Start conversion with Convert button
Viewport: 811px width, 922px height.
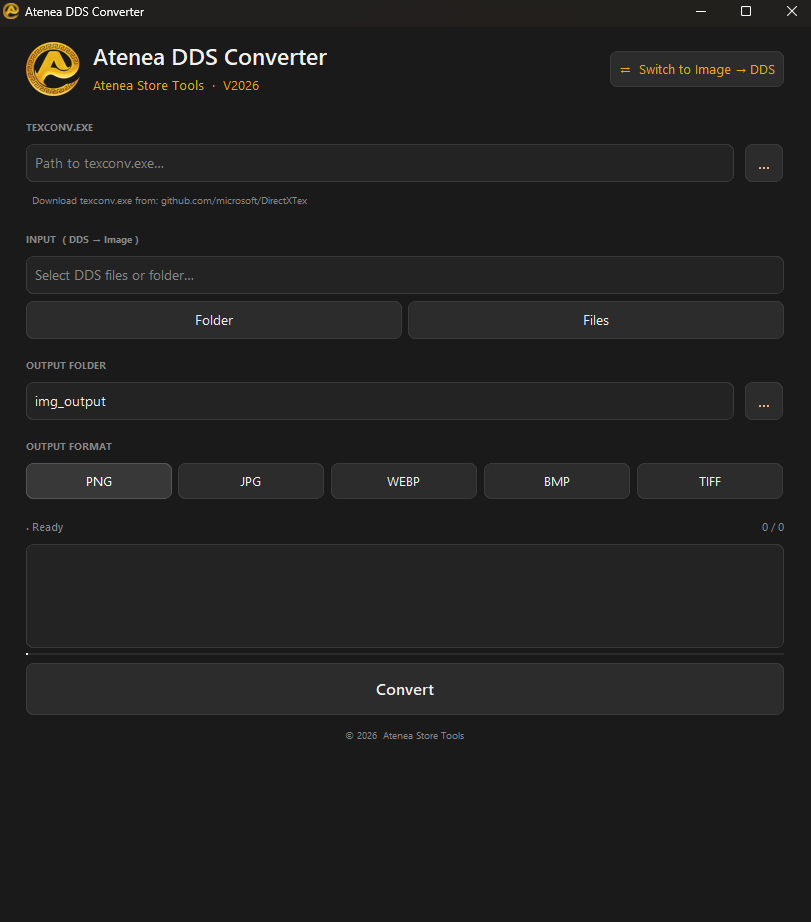pos(405,689)
